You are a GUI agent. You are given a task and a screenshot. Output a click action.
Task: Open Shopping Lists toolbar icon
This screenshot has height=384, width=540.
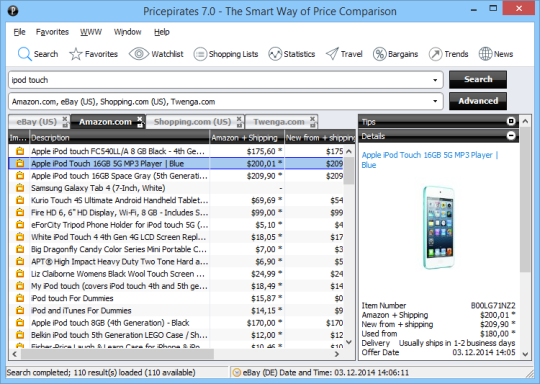pyautogui.click(x=200, y=54)
